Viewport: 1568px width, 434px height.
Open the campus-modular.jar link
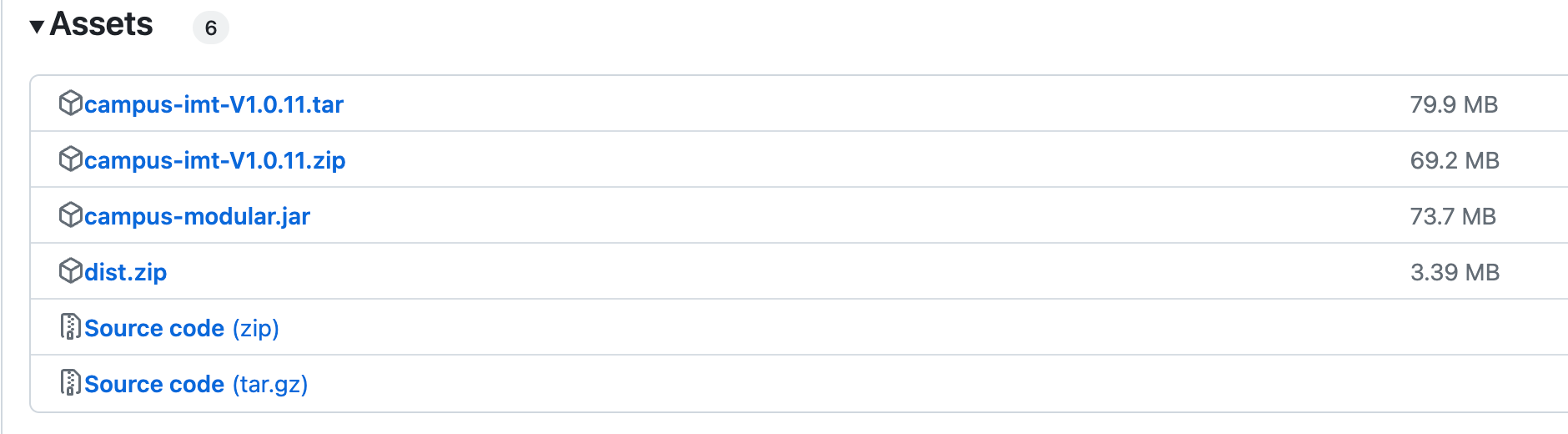pyautogui.click(x=197, y=216)
